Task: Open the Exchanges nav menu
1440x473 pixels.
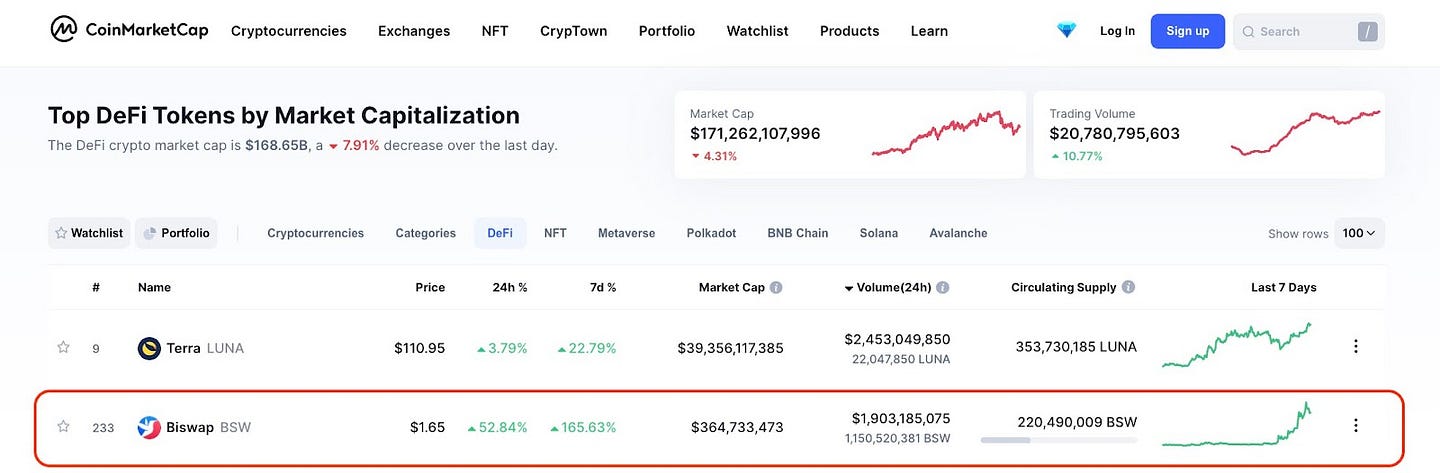Action: [x=414, y=31]
